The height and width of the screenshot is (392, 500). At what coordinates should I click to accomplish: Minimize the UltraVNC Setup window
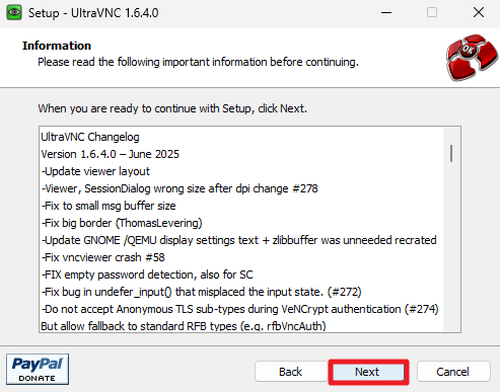(x=386, y=13)
